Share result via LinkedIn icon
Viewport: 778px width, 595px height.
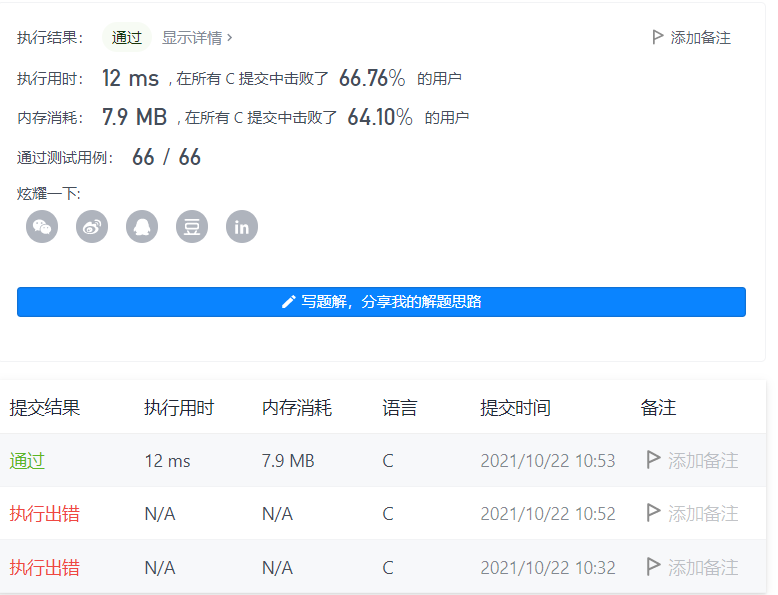[242, 226]
